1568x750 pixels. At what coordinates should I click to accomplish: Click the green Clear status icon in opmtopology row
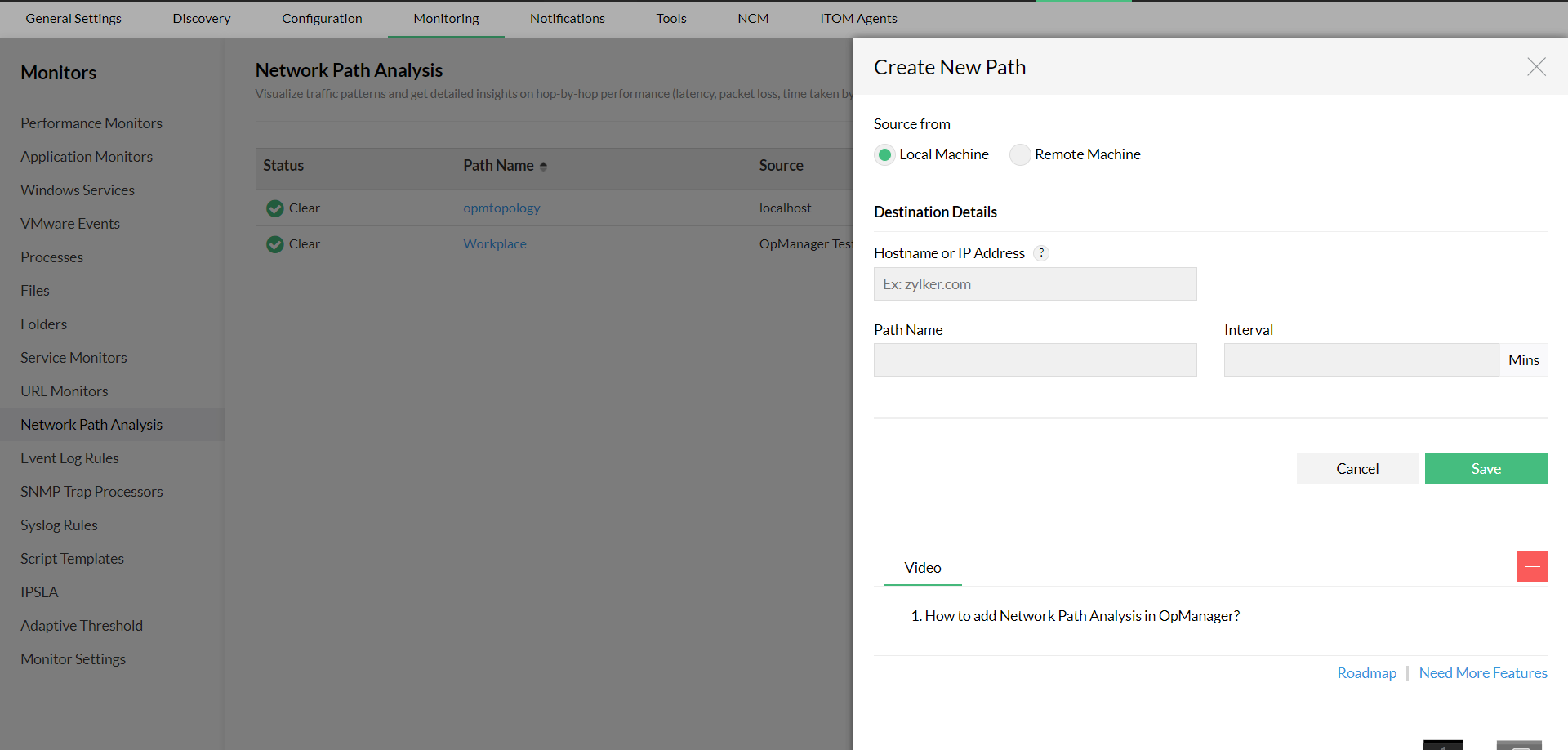[274, 208]
